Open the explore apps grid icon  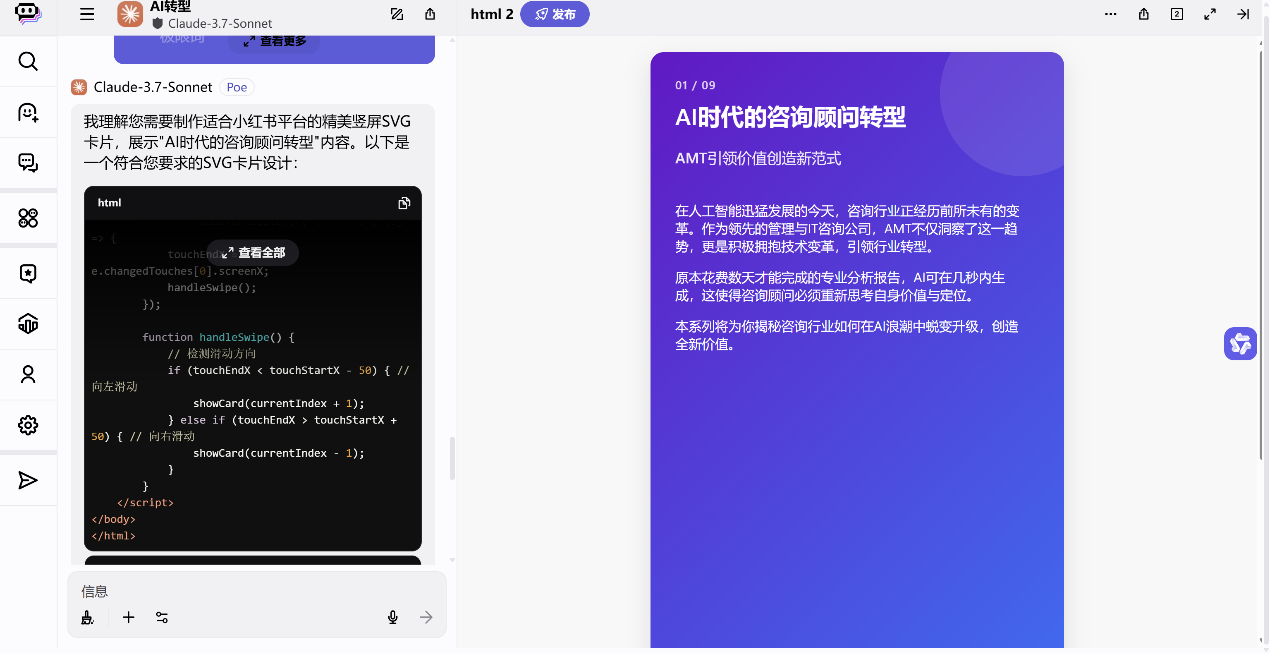tap(28, 217)
